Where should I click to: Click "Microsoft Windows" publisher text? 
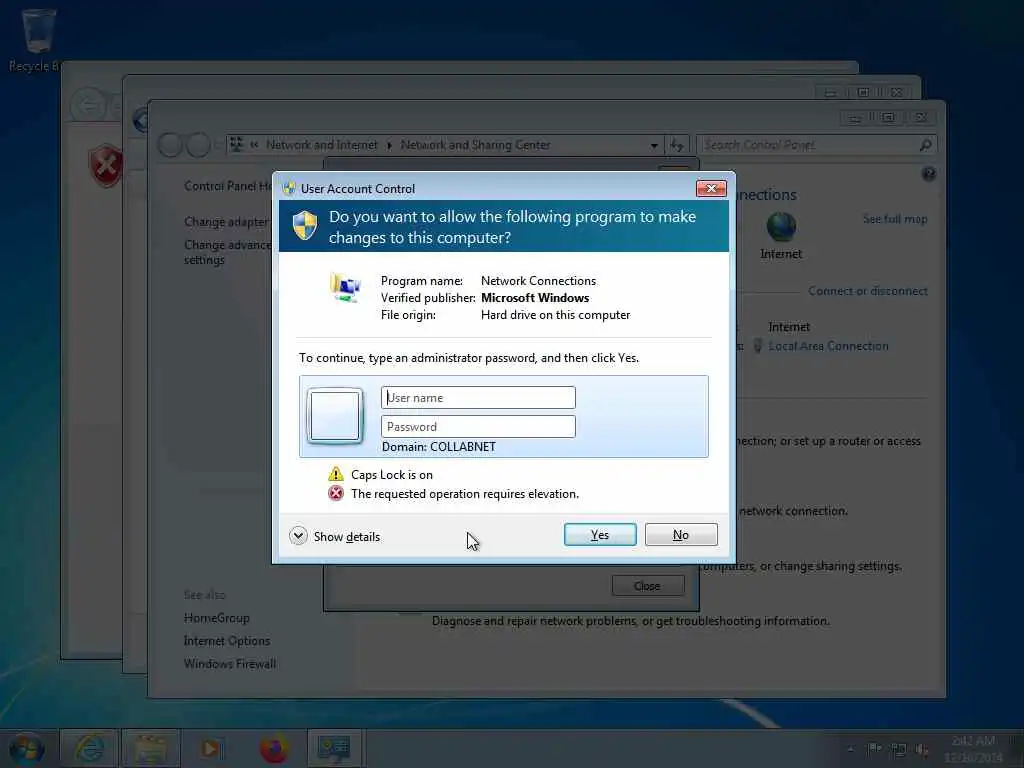coord(535,298)
